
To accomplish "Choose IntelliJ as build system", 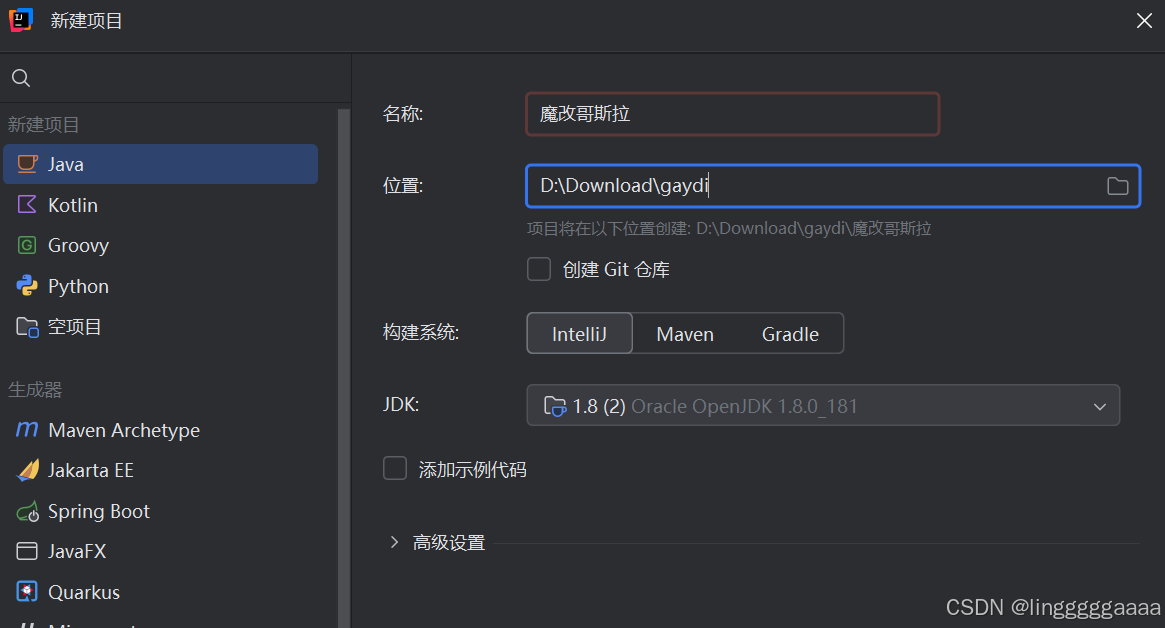I will point(580,334).
